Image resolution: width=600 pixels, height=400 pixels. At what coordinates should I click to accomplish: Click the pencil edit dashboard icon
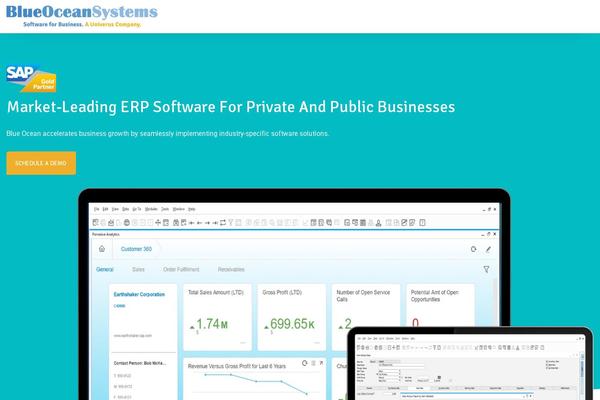(488, 249)
